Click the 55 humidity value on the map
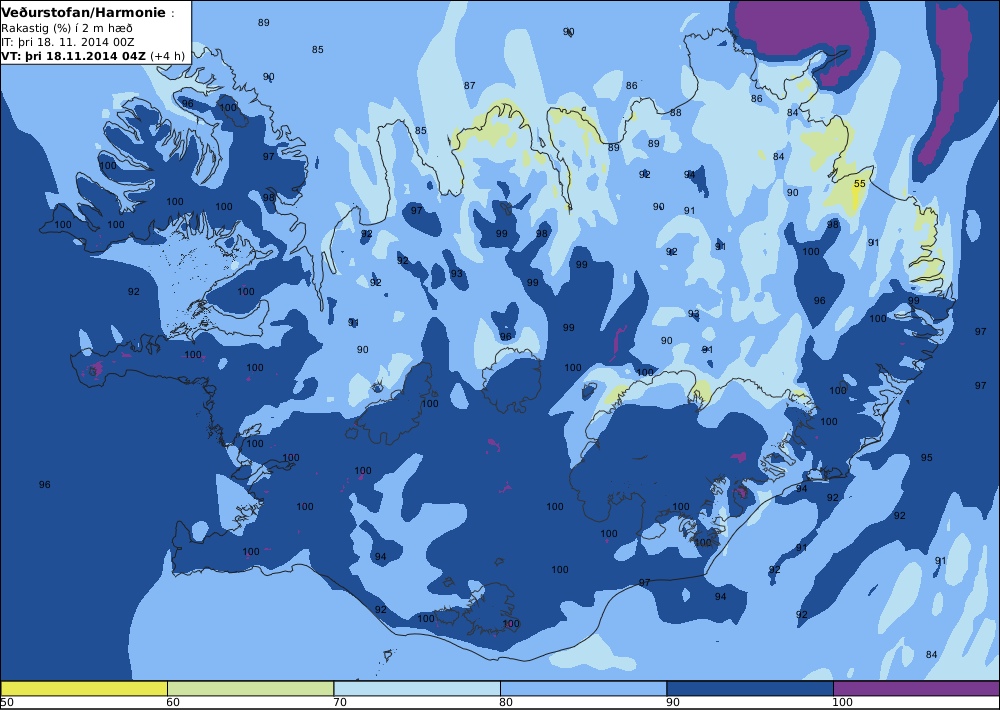Viewport: 1000px width, 710px height. (860, 183)
